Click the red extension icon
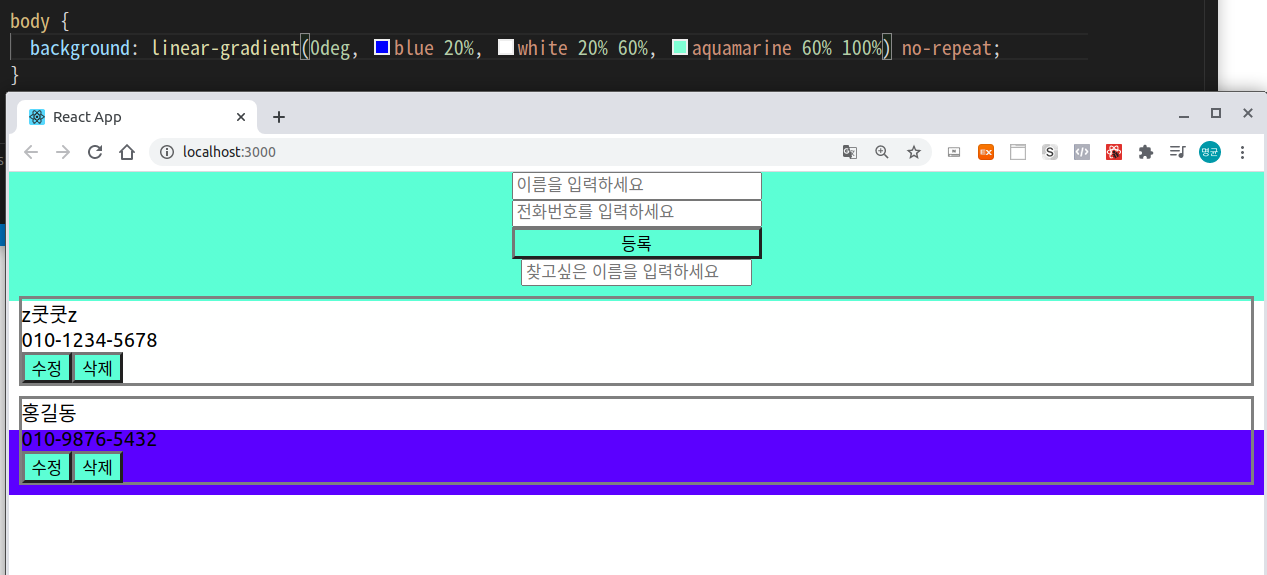 point(1114,152)
